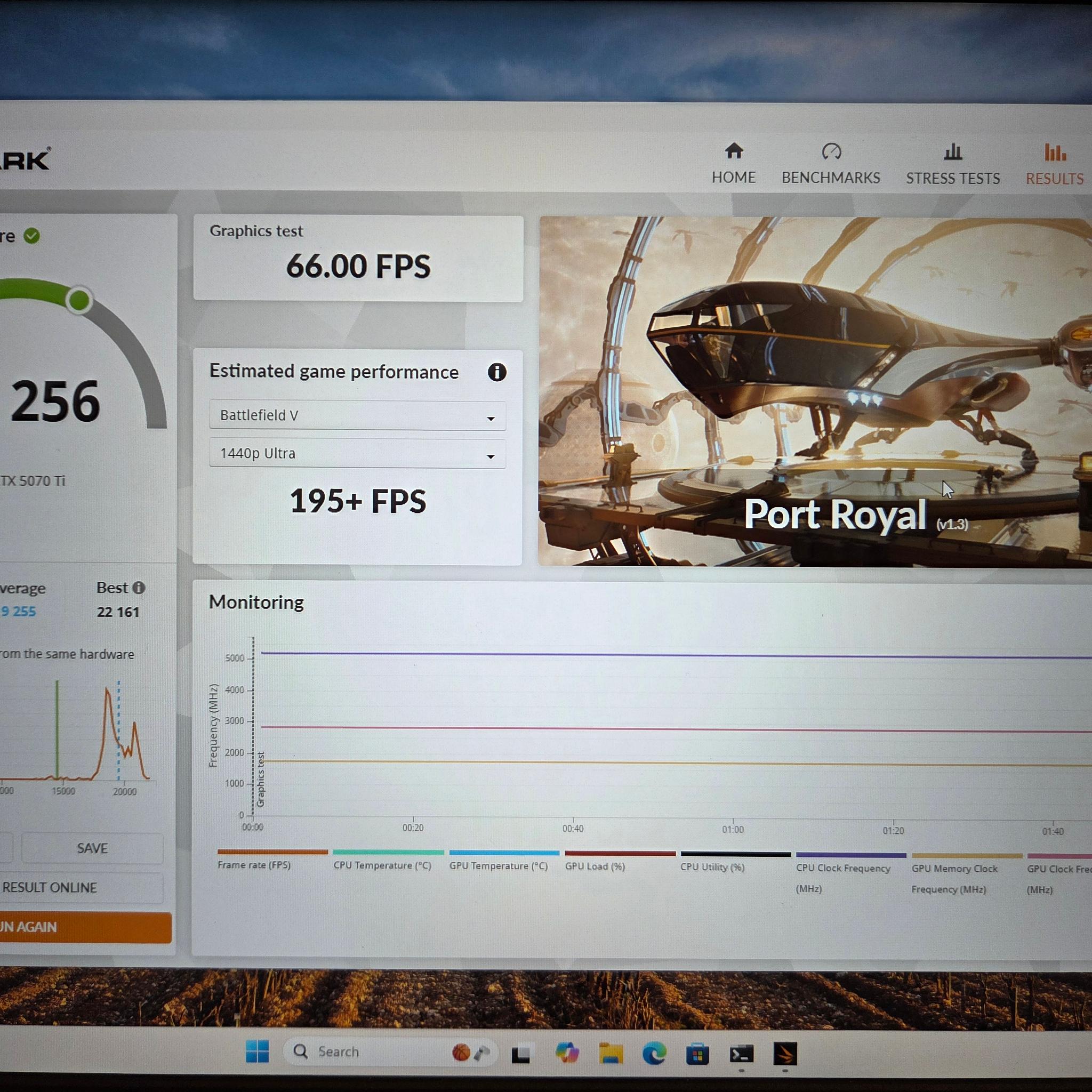This screenshot has width=1092, height=1092.
Task: Click the blue average score 9 255
Action: tap(18, 612)
